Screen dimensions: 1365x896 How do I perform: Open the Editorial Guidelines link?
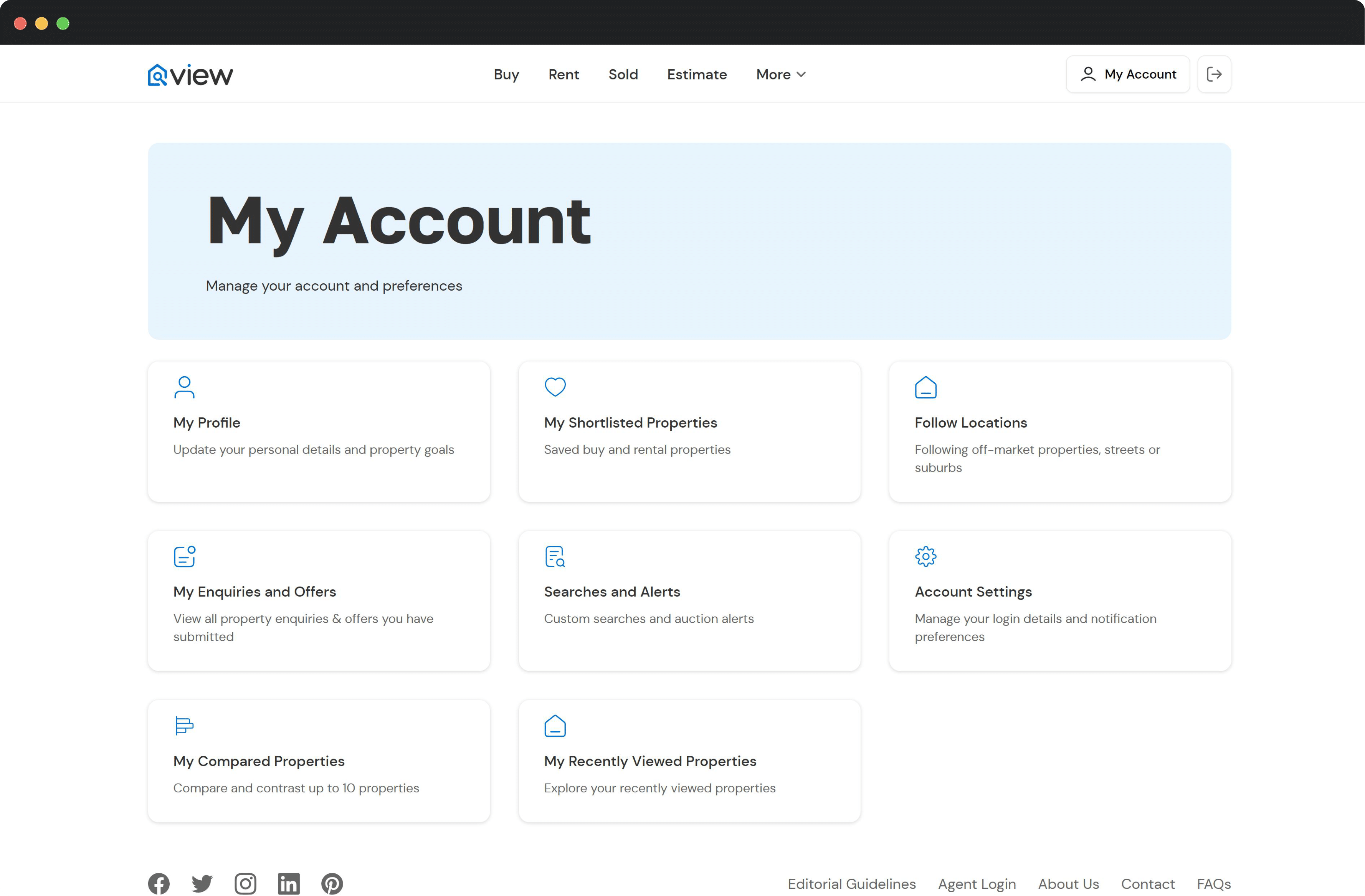click(851, 884)
